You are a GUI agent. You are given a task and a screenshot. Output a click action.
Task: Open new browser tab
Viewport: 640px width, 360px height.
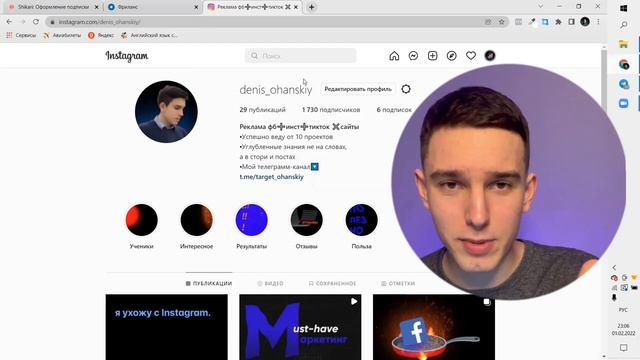[x=311, y=7]
